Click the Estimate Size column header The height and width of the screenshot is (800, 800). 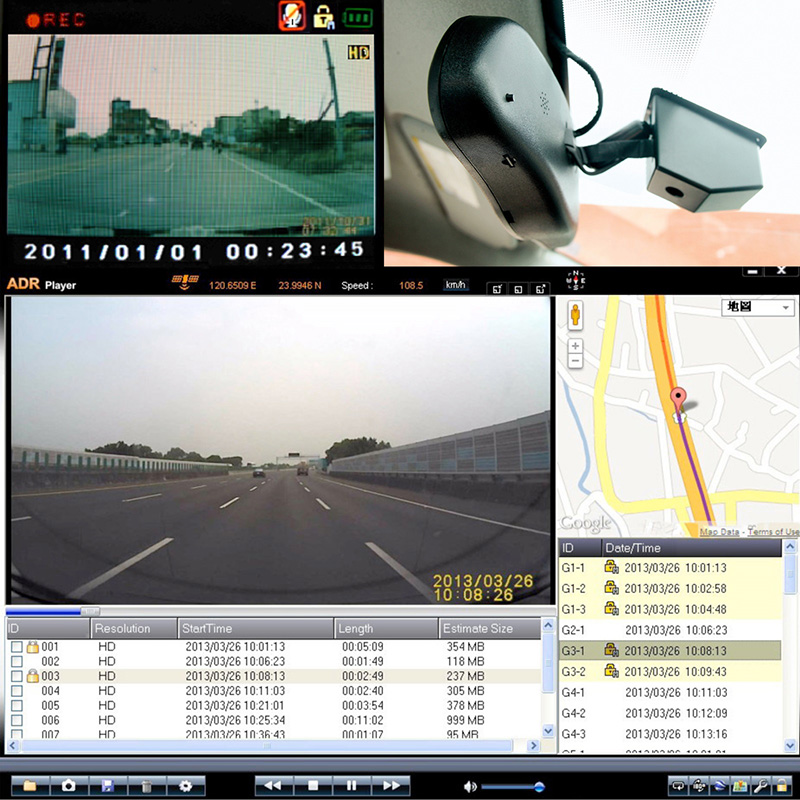488,629
